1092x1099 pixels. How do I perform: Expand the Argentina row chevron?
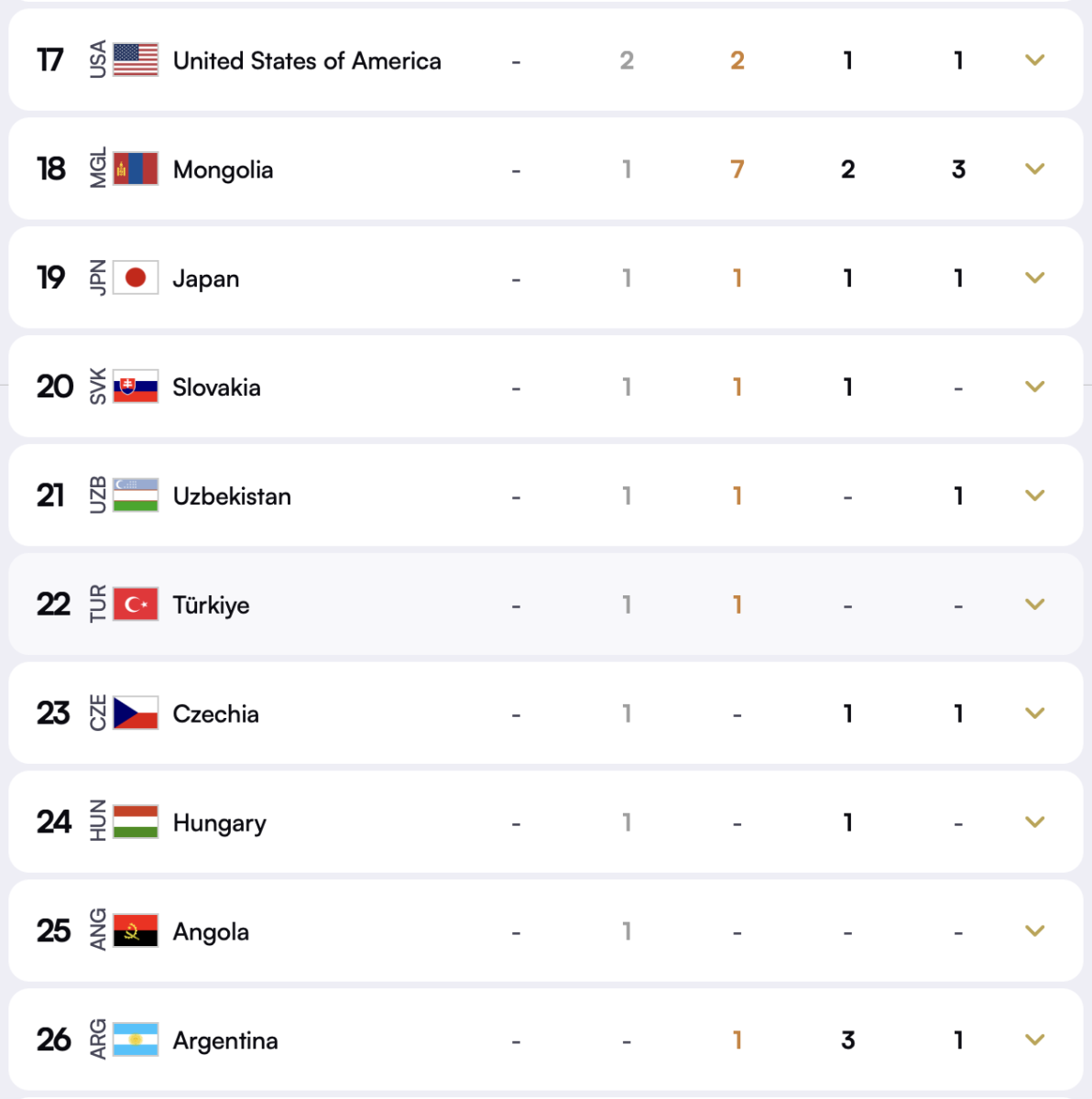coord(1034,1039)
